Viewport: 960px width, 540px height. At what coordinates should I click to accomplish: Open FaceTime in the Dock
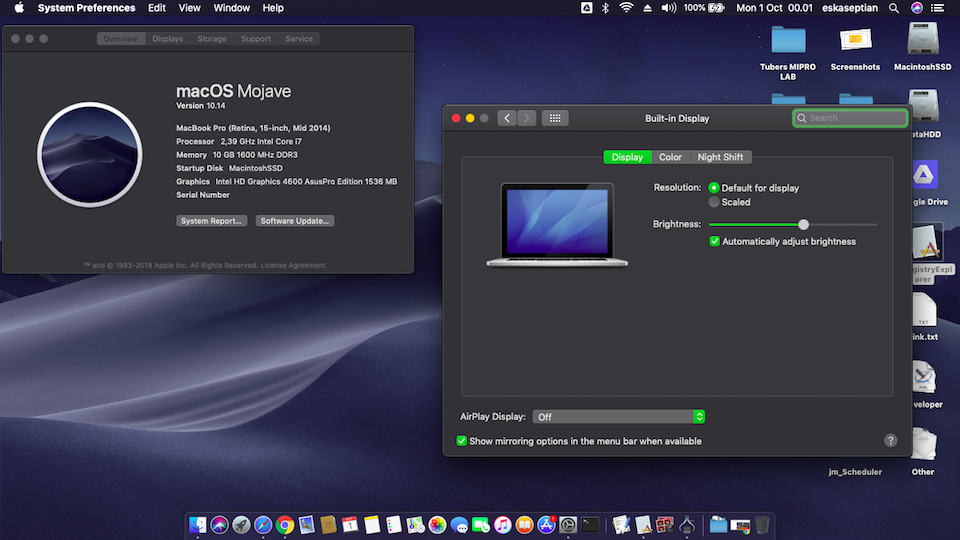[481, 525]
